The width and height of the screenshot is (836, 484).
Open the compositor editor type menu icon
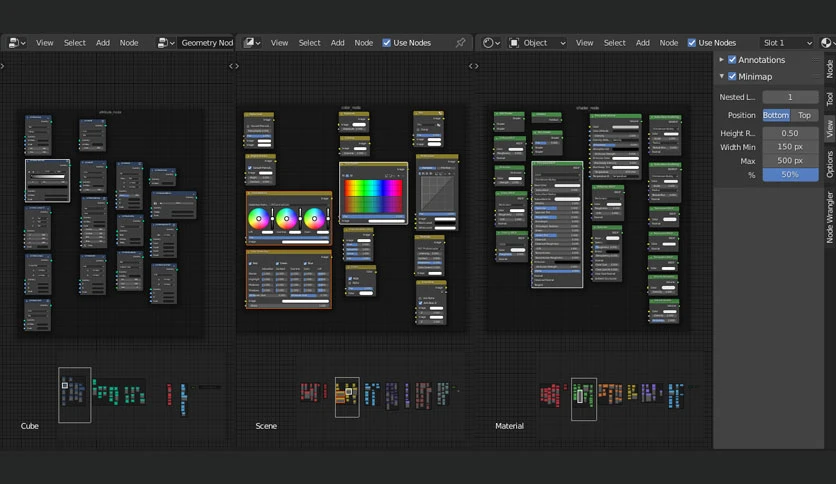[251, 43]
